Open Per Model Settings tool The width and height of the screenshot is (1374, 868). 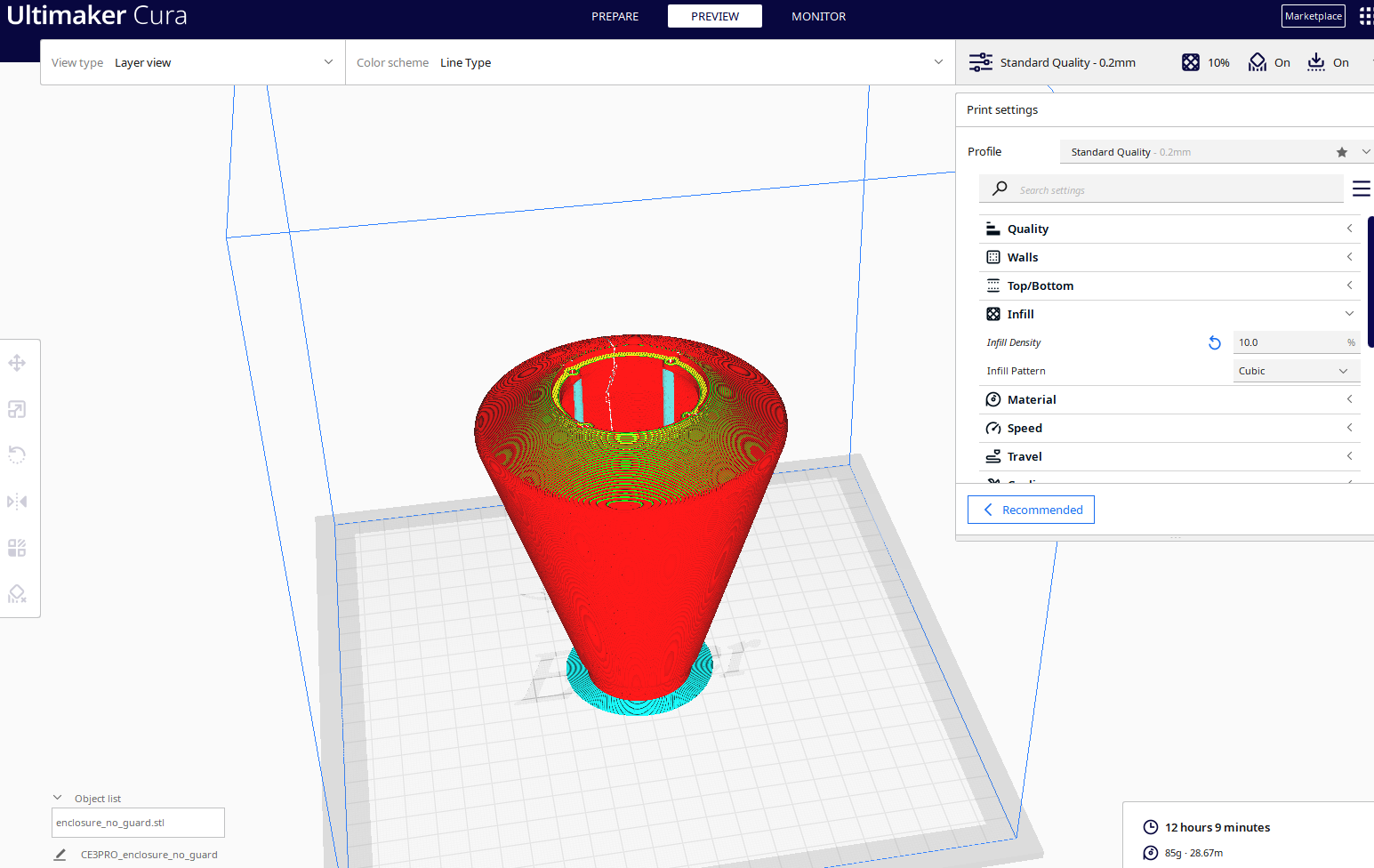pos(17,548)
